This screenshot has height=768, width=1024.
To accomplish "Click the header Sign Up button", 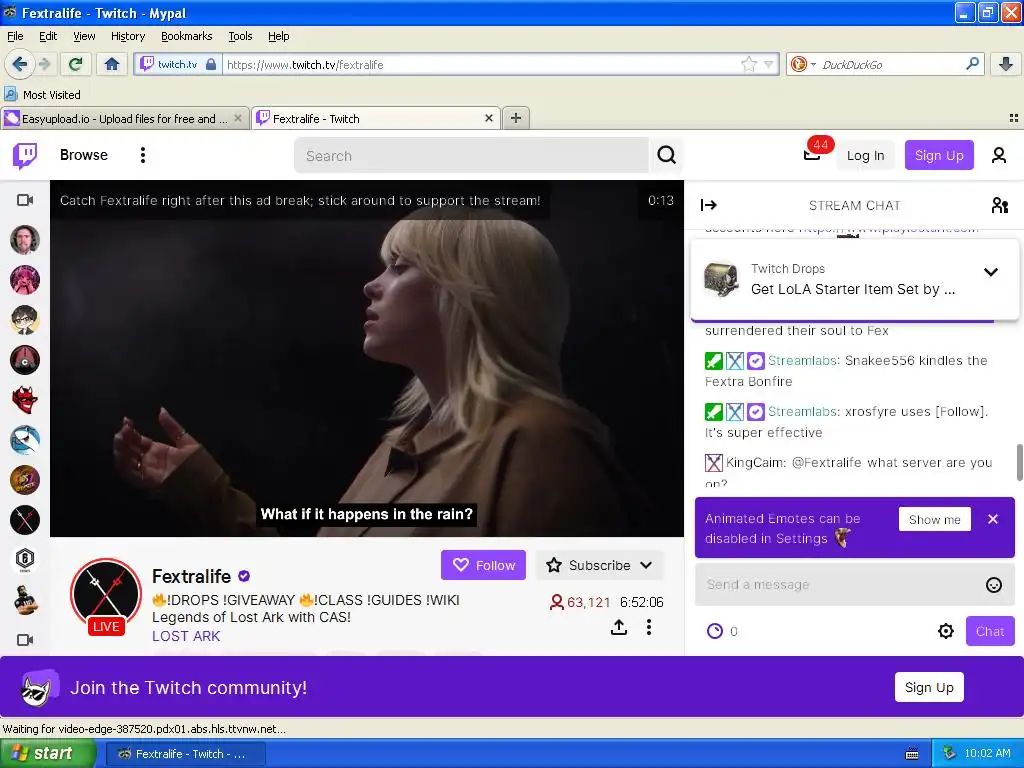I will click(x=939, y=155).
